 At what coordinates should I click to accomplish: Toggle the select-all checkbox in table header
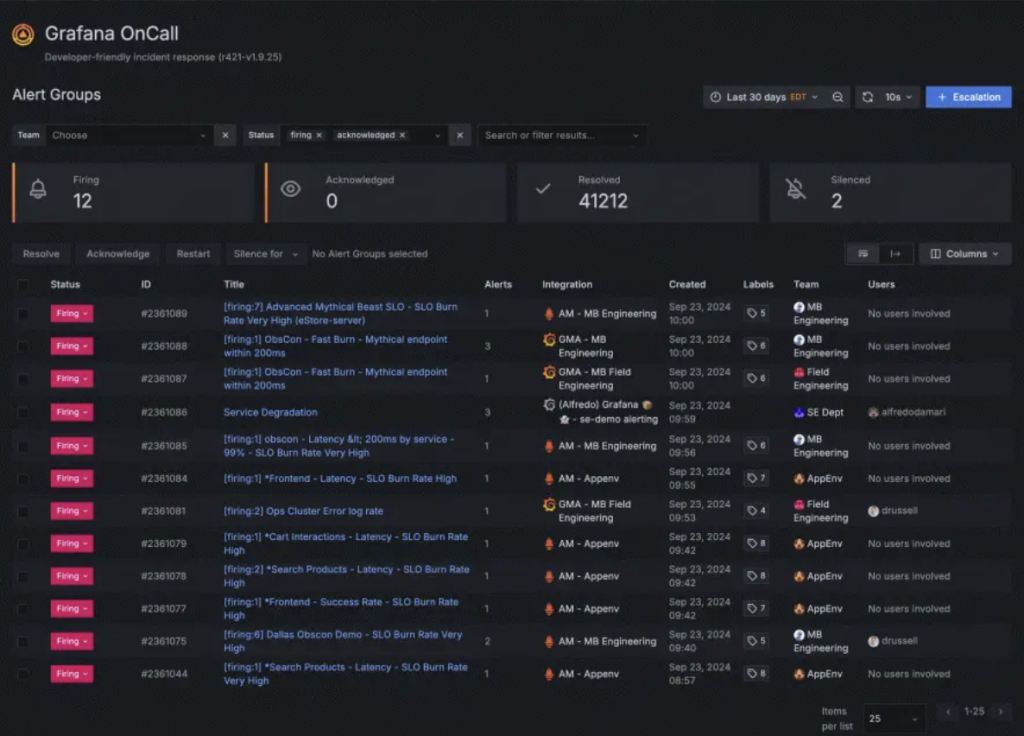click(x=23, y=285)
